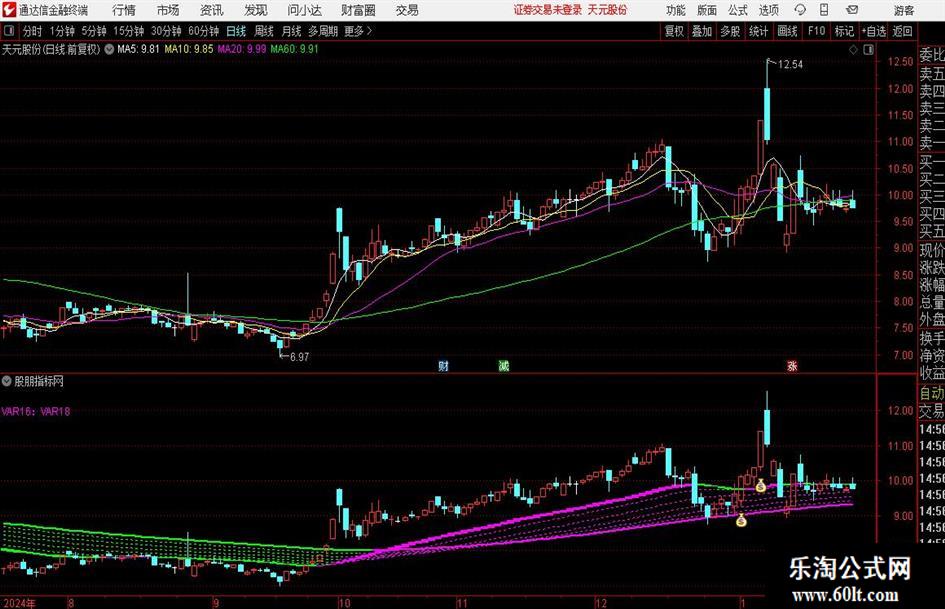Expand the dropdown circle beside 股朋指标网

[7, 381]
